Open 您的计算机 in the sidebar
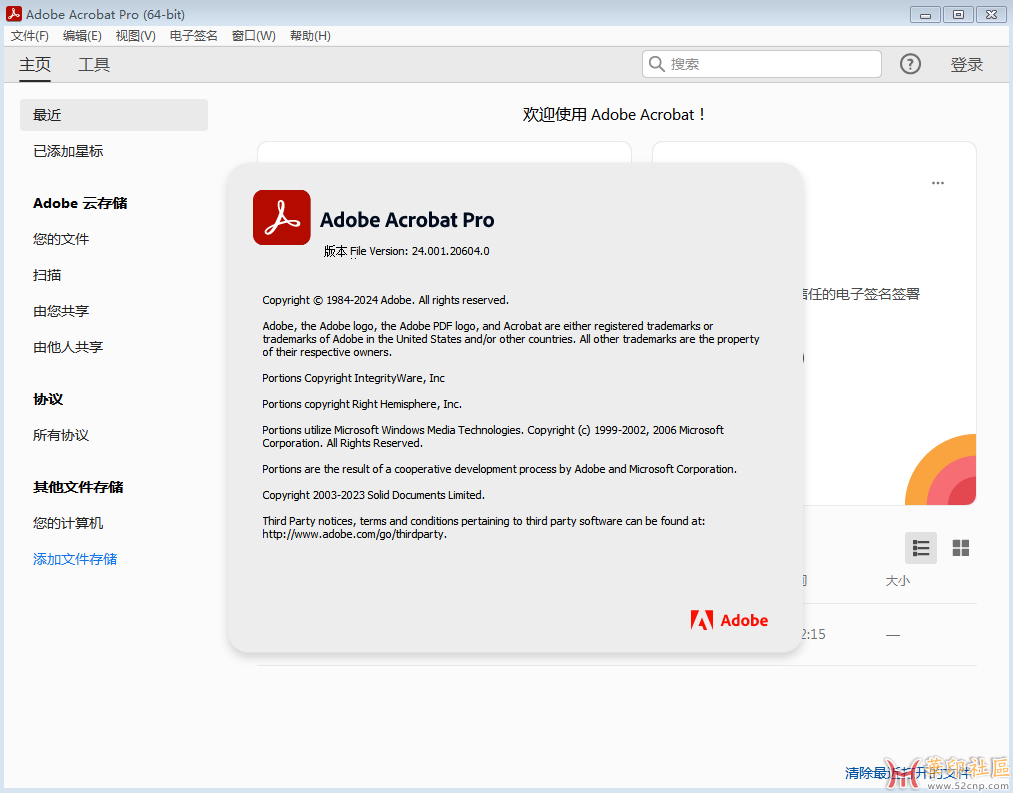Image resolution: width=1013 pixels, height=793 pixels. coord(68,523)
